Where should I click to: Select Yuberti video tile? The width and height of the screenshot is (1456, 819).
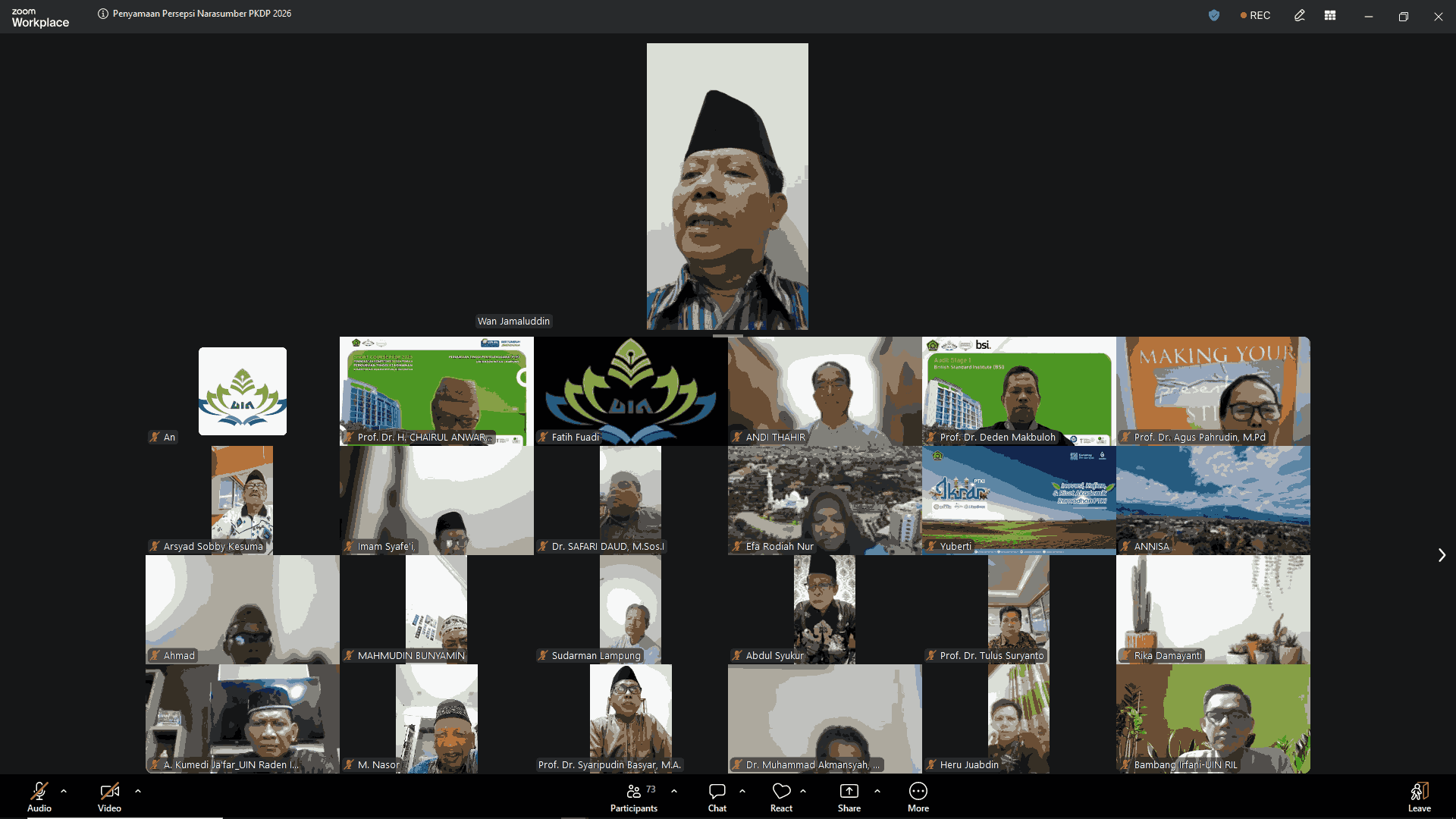tap(1019, 500)
